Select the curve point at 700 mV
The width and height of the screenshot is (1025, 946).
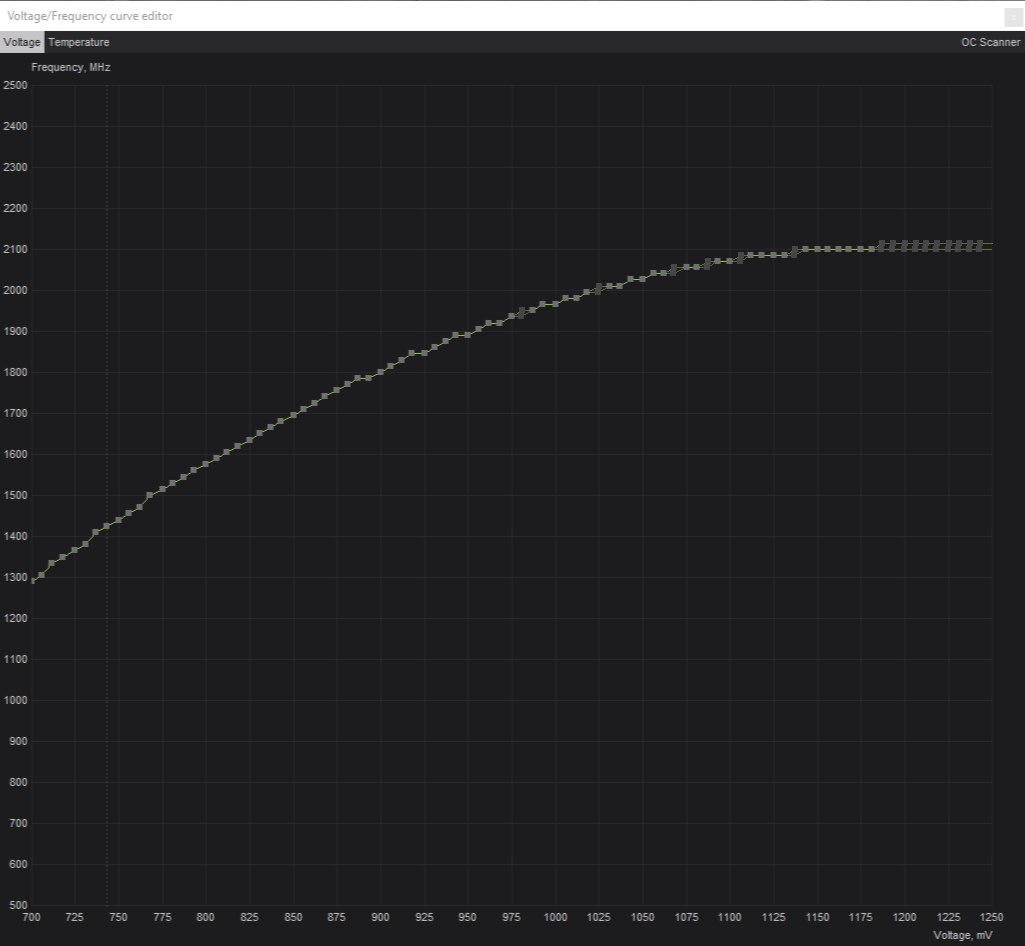point(33,581)
